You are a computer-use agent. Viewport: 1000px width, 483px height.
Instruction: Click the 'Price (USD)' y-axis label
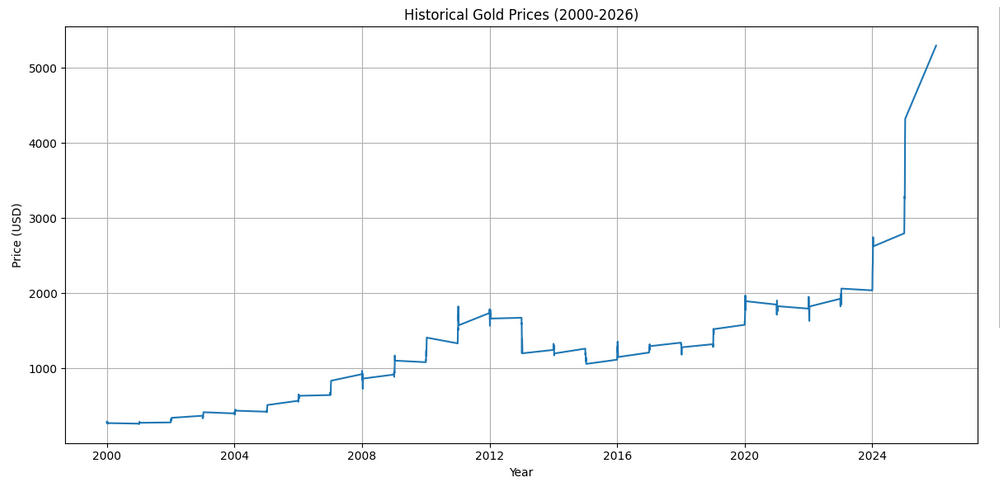tap(17, 235)
